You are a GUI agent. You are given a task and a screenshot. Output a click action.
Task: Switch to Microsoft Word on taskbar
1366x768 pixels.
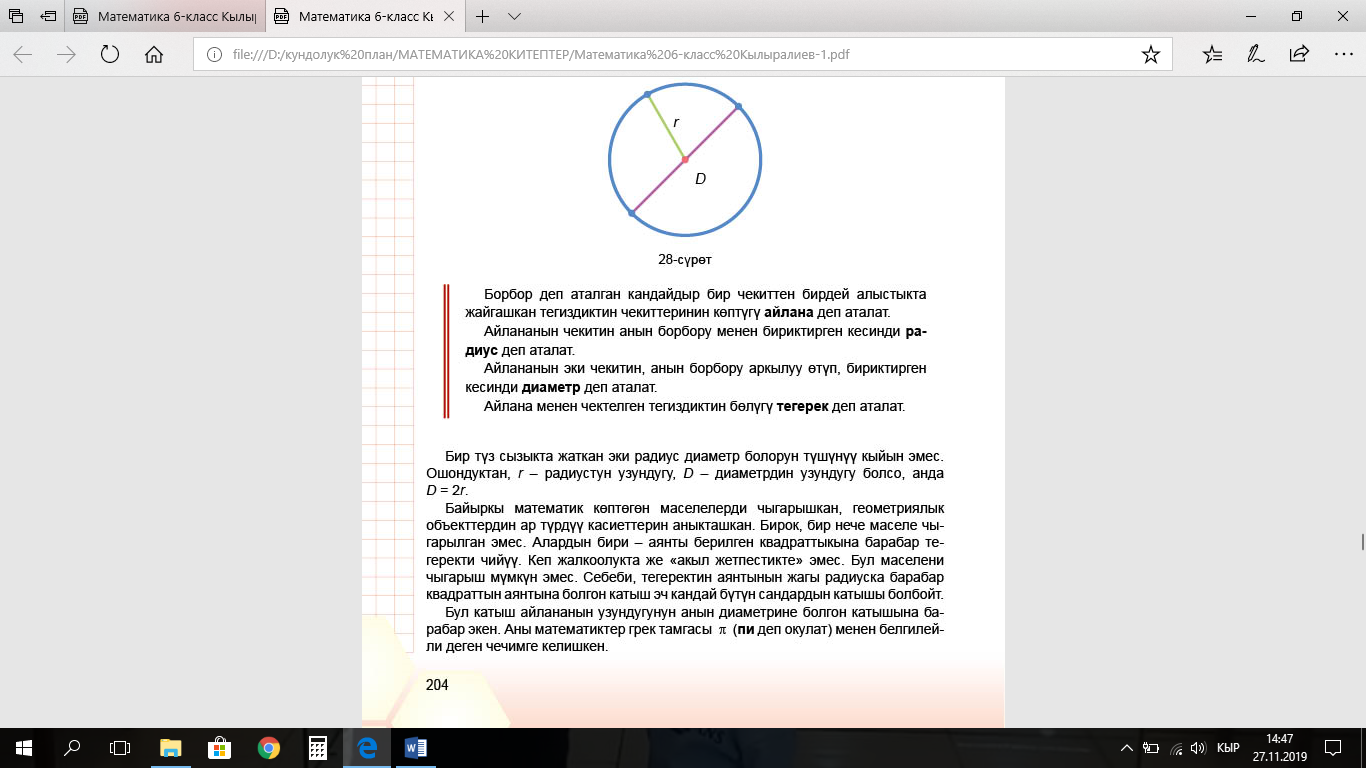point(415,747)
